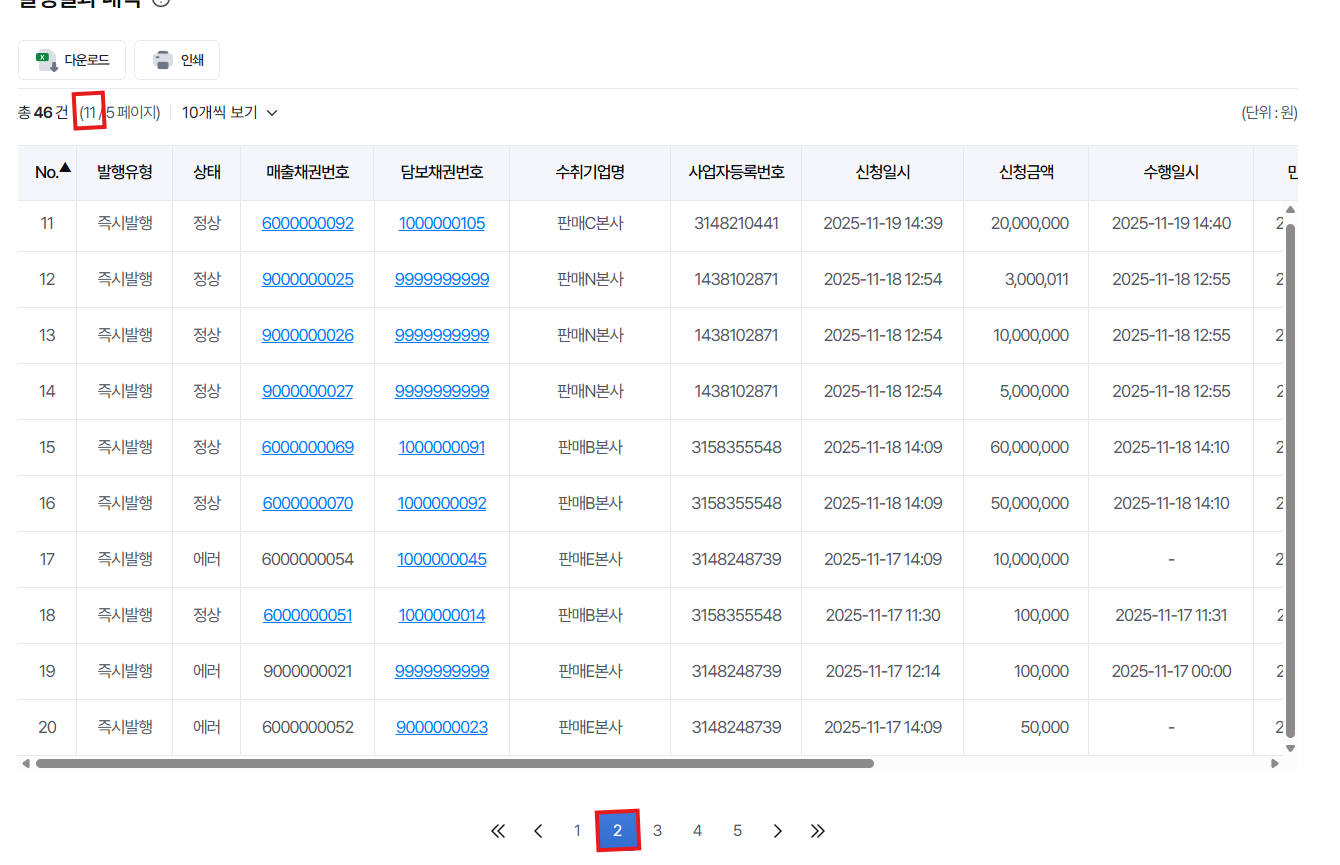Click the 신청일시 column header

point(883,173)
